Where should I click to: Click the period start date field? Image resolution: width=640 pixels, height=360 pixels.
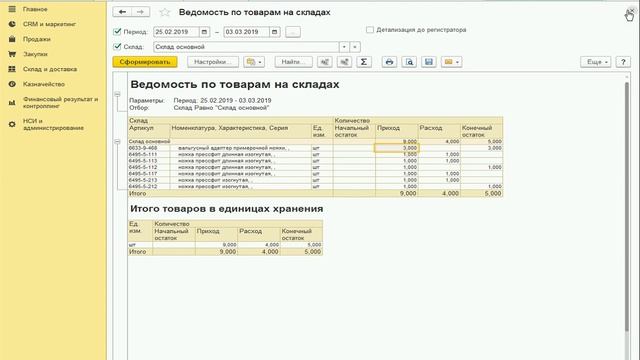(176, 32)
